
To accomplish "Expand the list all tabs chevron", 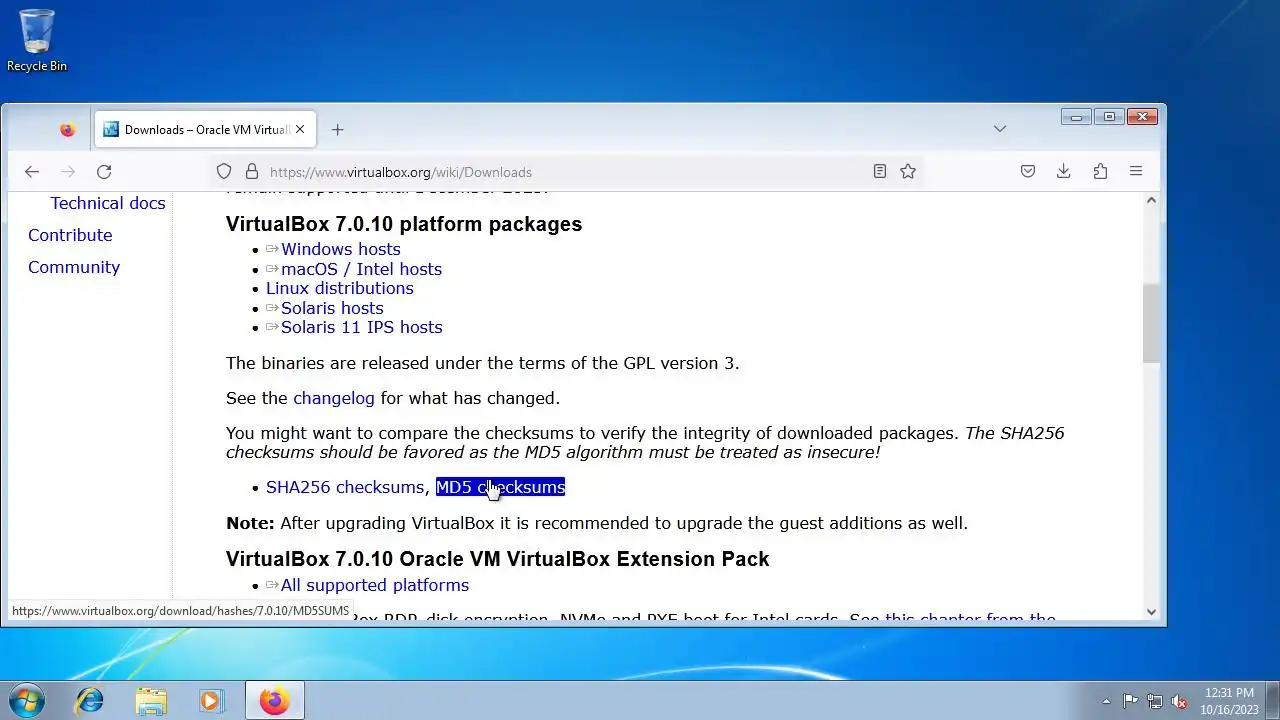I will [x=999, y=129].
